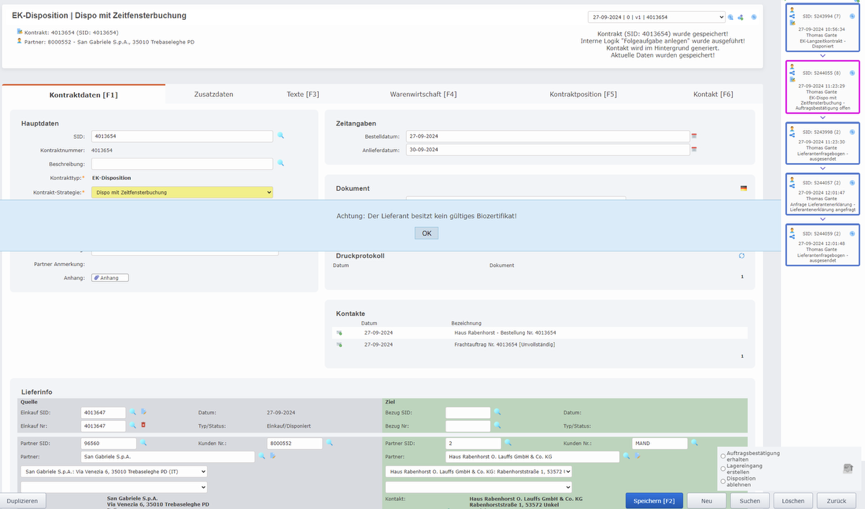The image size is (865, 509).
Task: Refresh the Druckprotokoll list
Action: 741,256
